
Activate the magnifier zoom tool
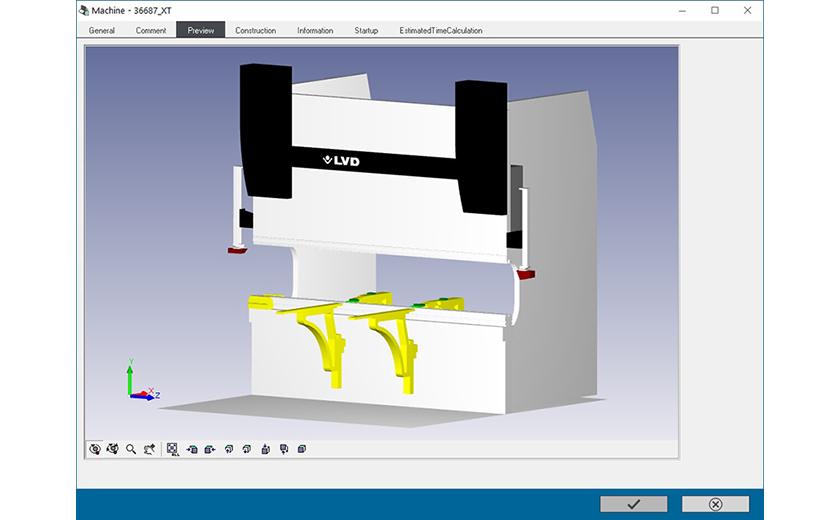(131, 449)
